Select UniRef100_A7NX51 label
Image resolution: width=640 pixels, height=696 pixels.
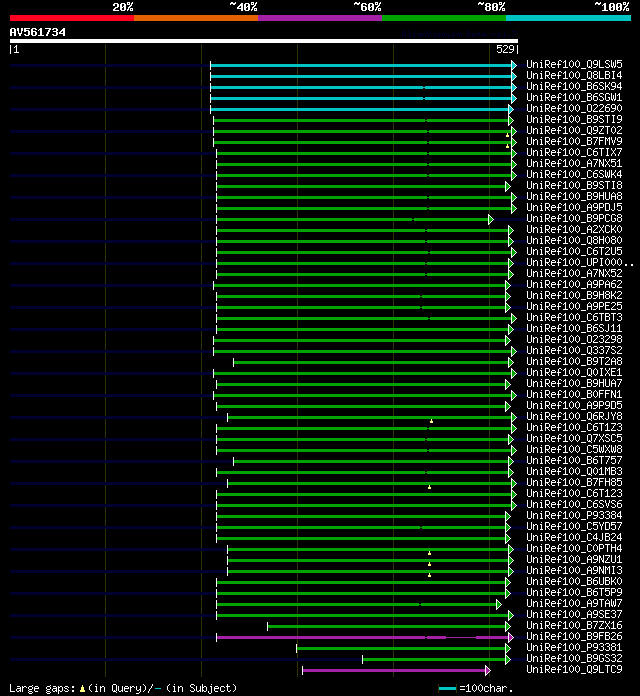pos(574,163)
